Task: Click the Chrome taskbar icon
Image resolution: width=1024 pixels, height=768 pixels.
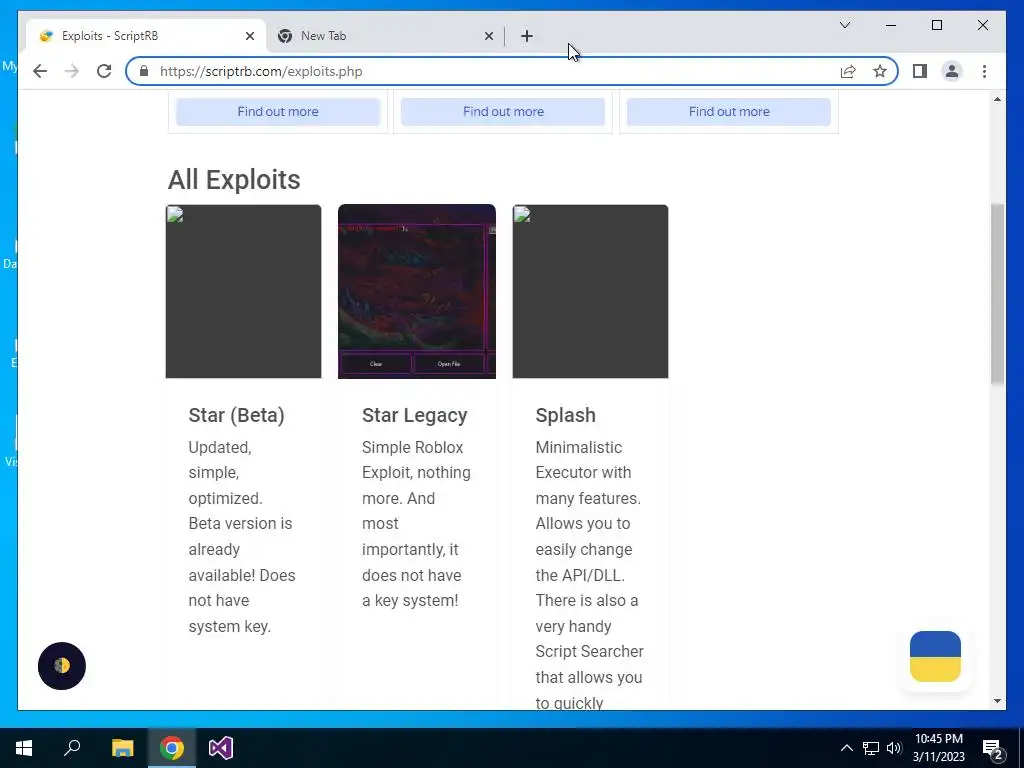Action: (172, 748)
